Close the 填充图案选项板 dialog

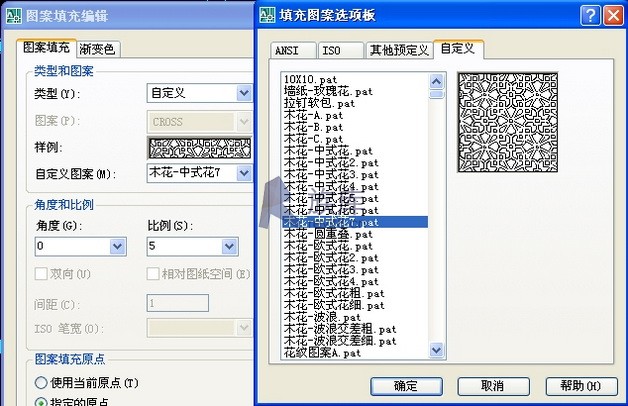613,16
